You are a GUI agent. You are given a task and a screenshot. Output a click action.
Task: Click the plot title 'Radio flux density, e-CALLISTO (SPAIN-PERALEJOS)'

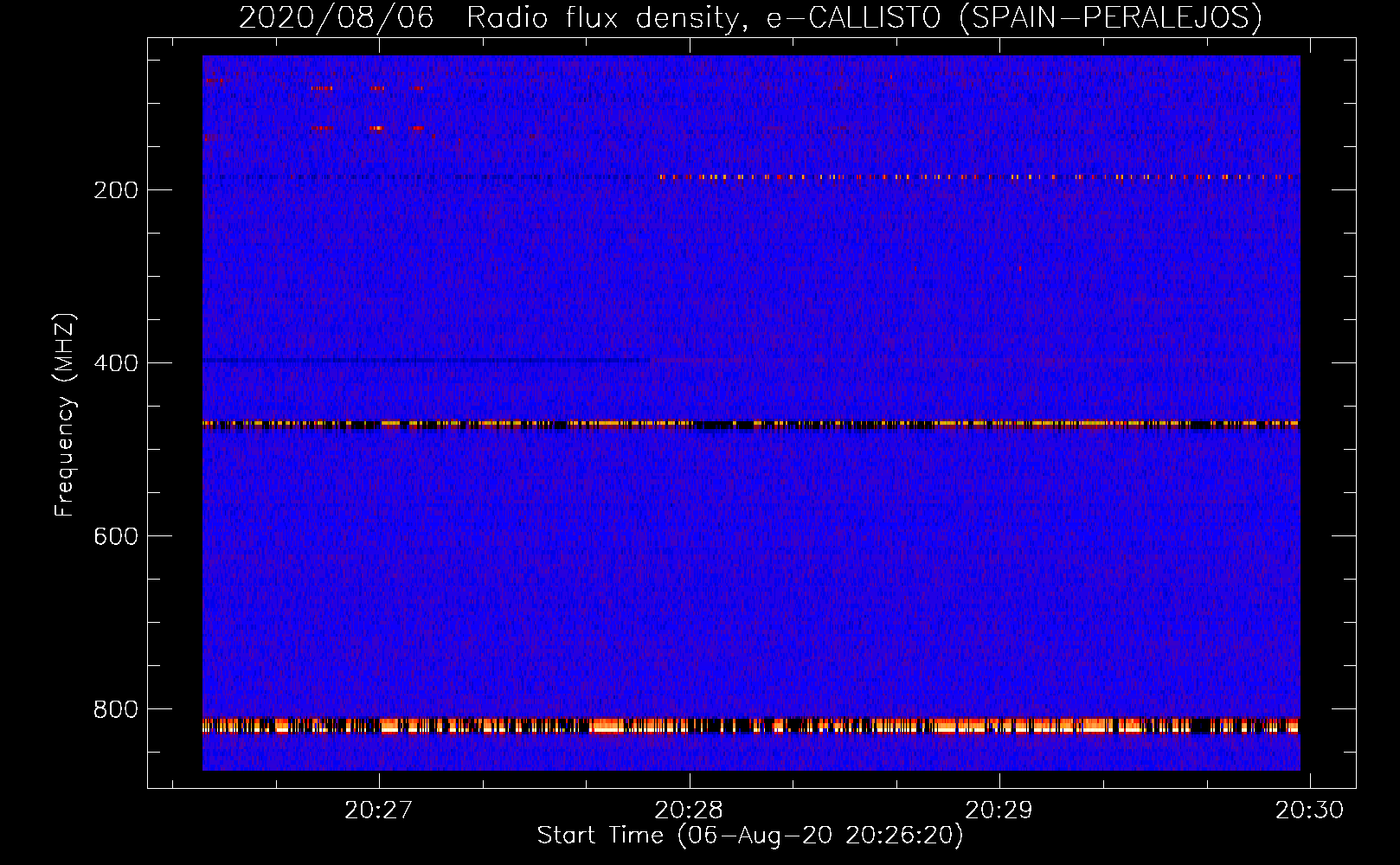(x=864, y=17)
